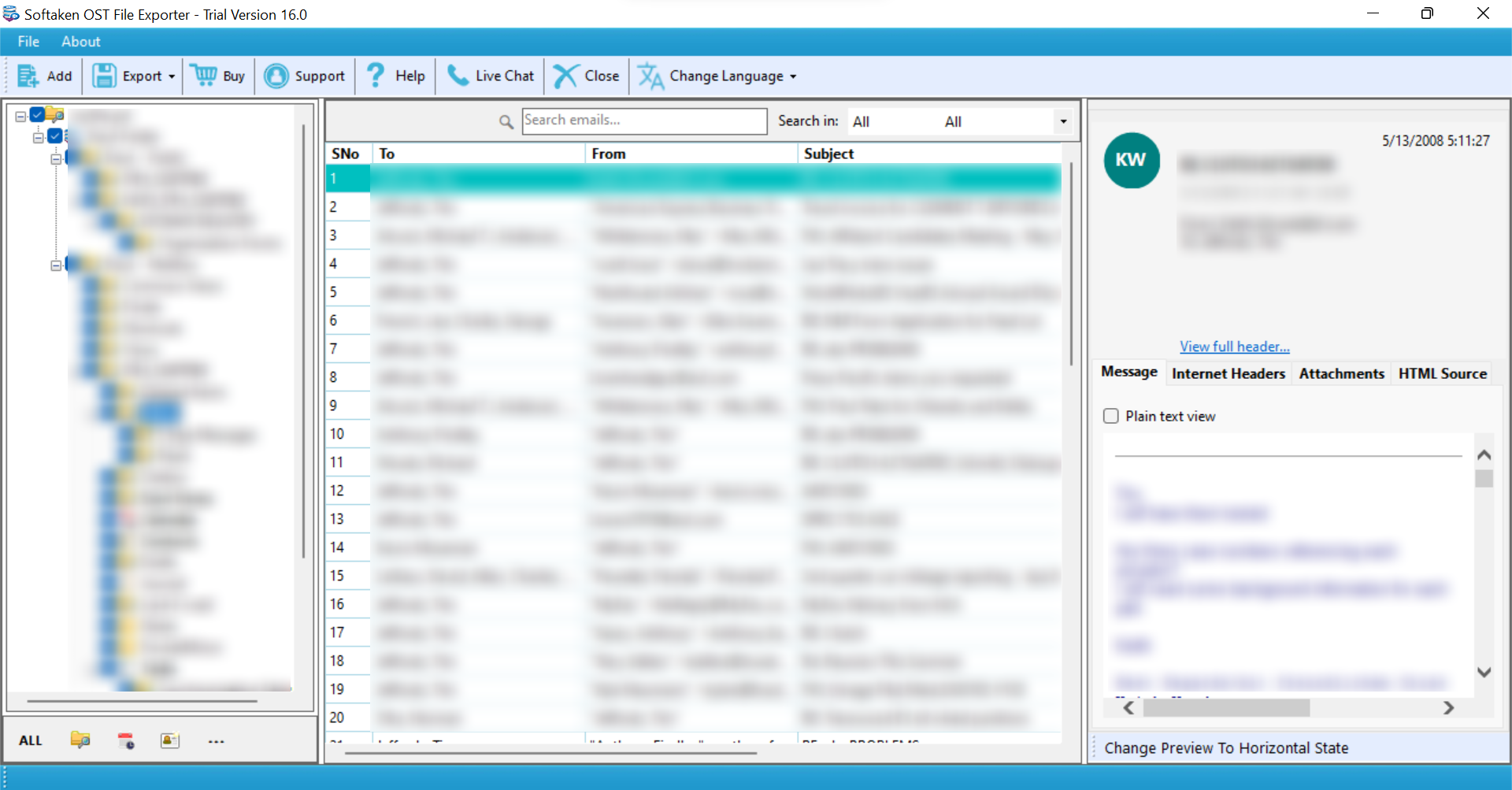1512x790 pixels.
Task: Click preview pane scroll up arrow
Action: click(x=1484, y=454)
